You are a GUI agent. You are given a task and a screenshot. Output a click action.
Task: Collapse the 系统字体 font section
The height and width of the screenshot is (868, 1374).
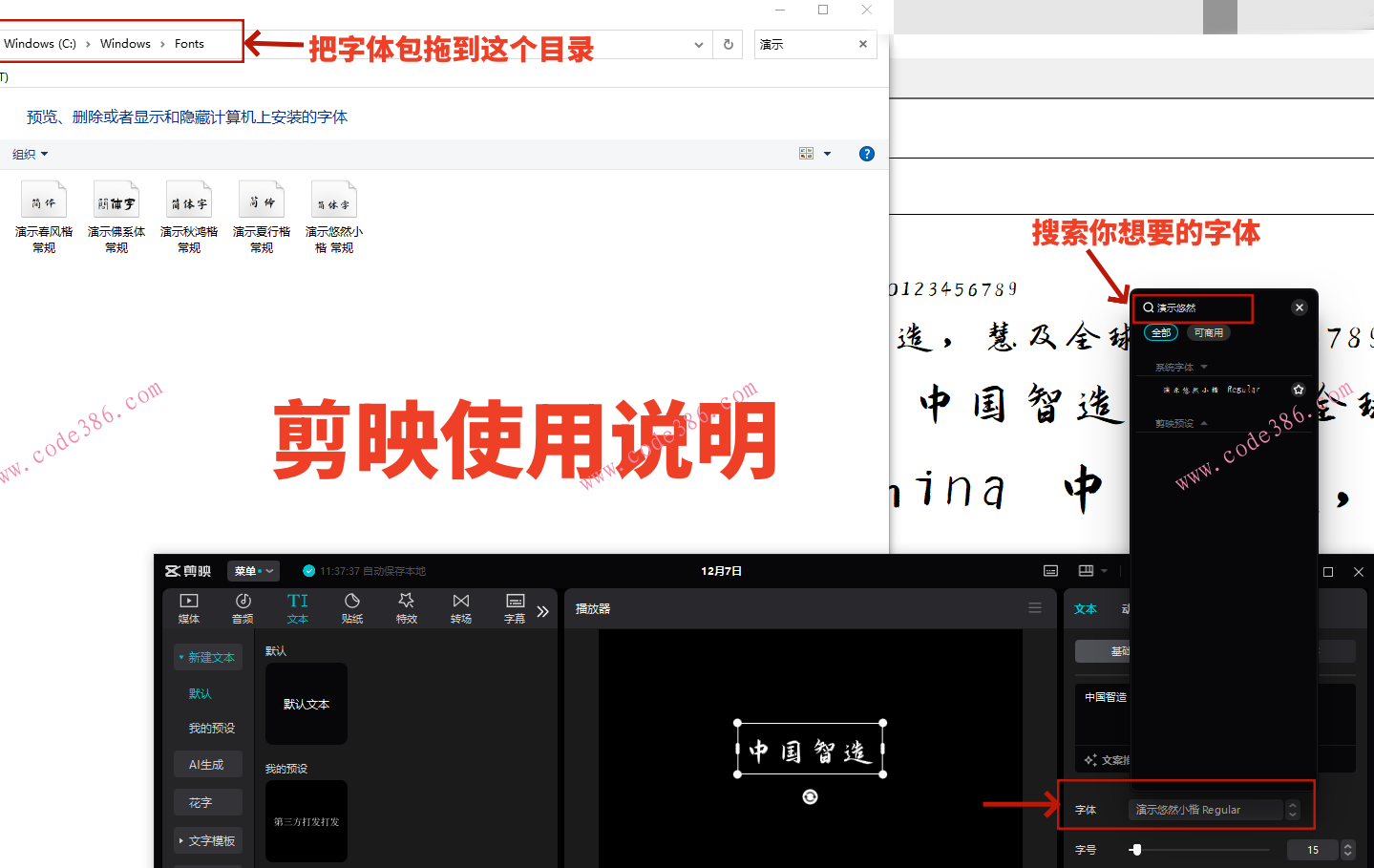click(1204, 367)
